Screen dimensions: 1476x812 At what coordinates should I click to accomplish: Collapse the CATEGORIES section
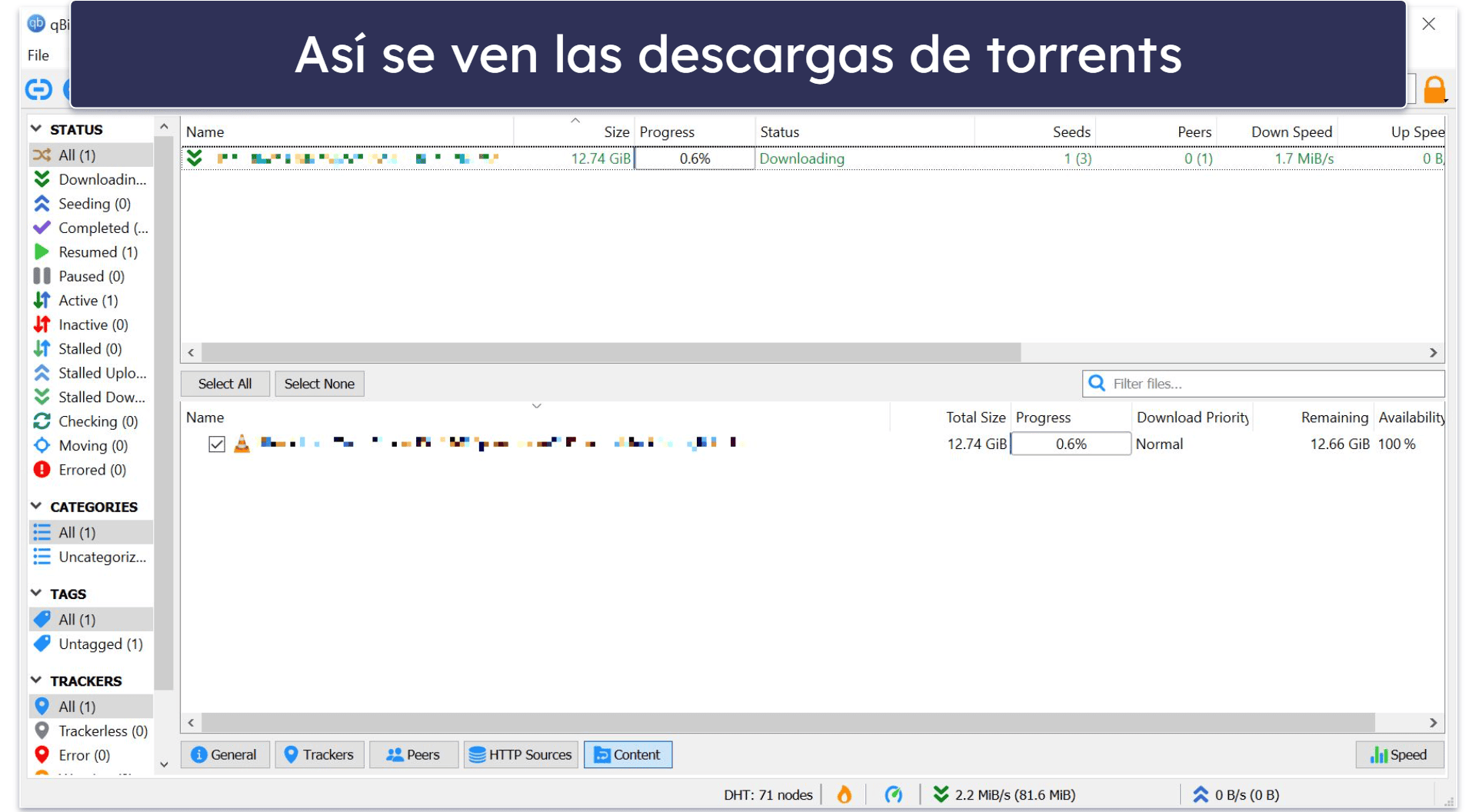coord(35,507)
